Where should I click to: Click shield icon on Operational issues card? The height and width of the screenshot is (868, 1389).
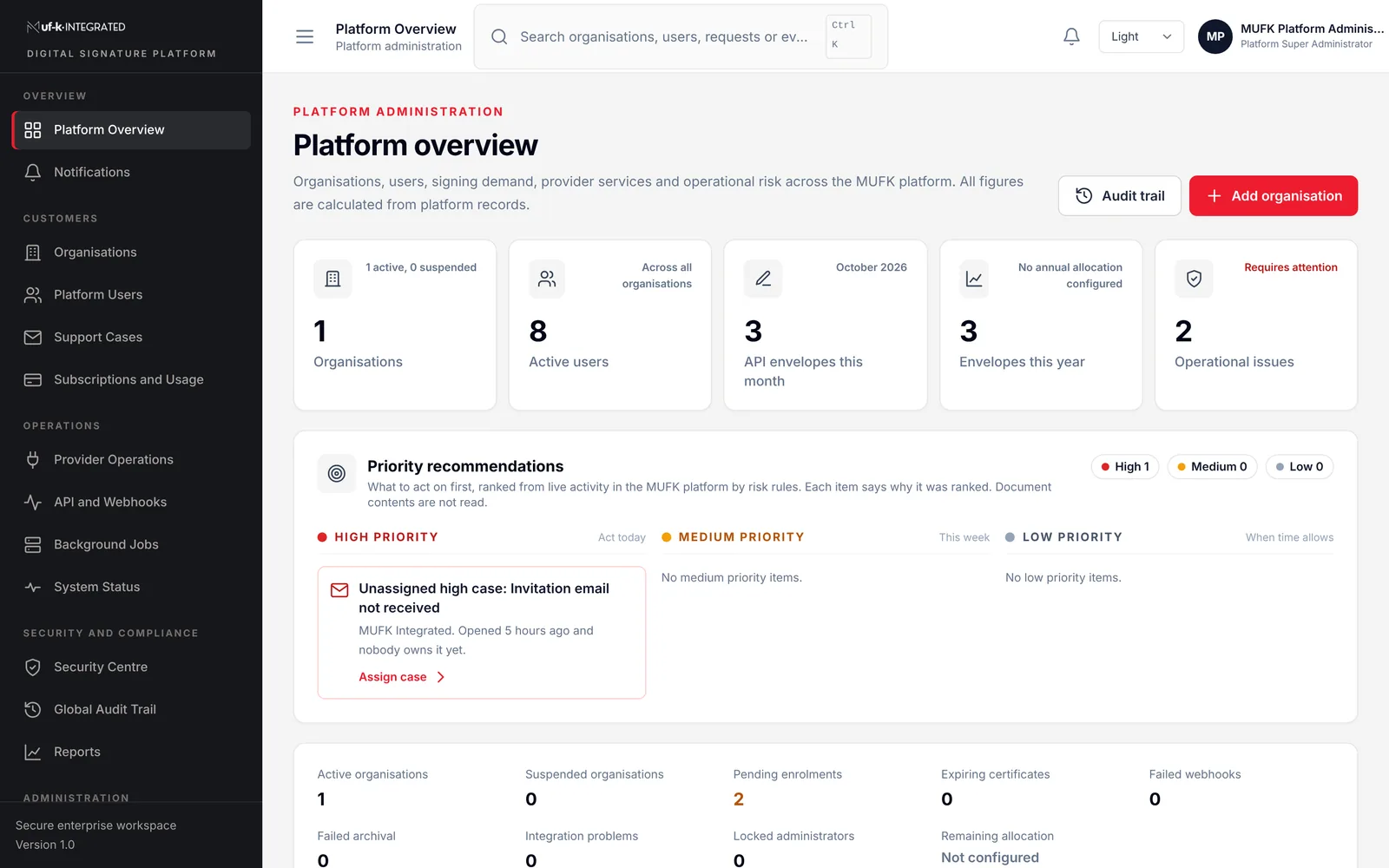[x=1194, y=279]
